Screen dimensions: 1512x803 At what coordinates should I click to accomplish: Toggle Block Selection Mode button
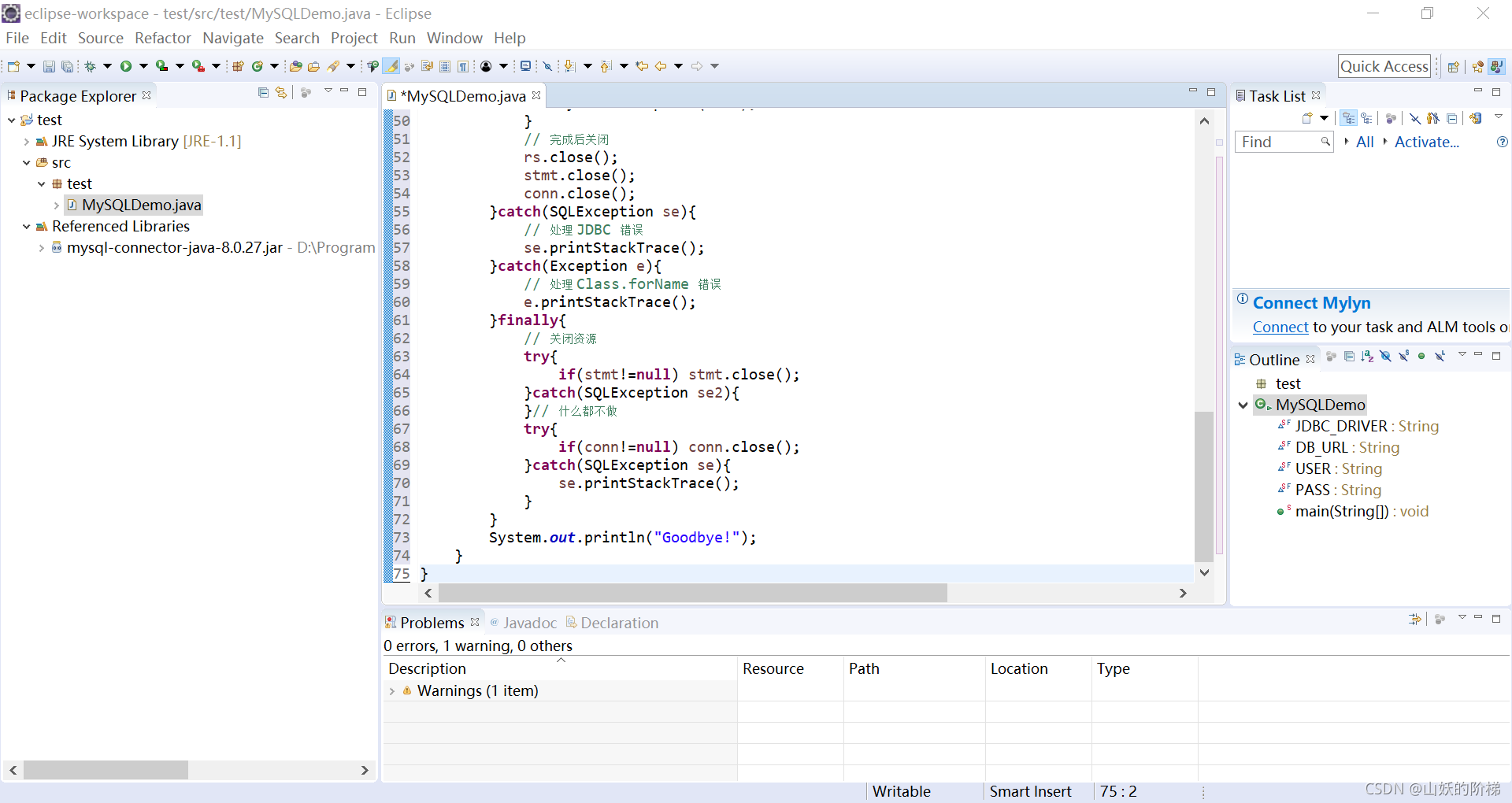[x=445, y=66]
